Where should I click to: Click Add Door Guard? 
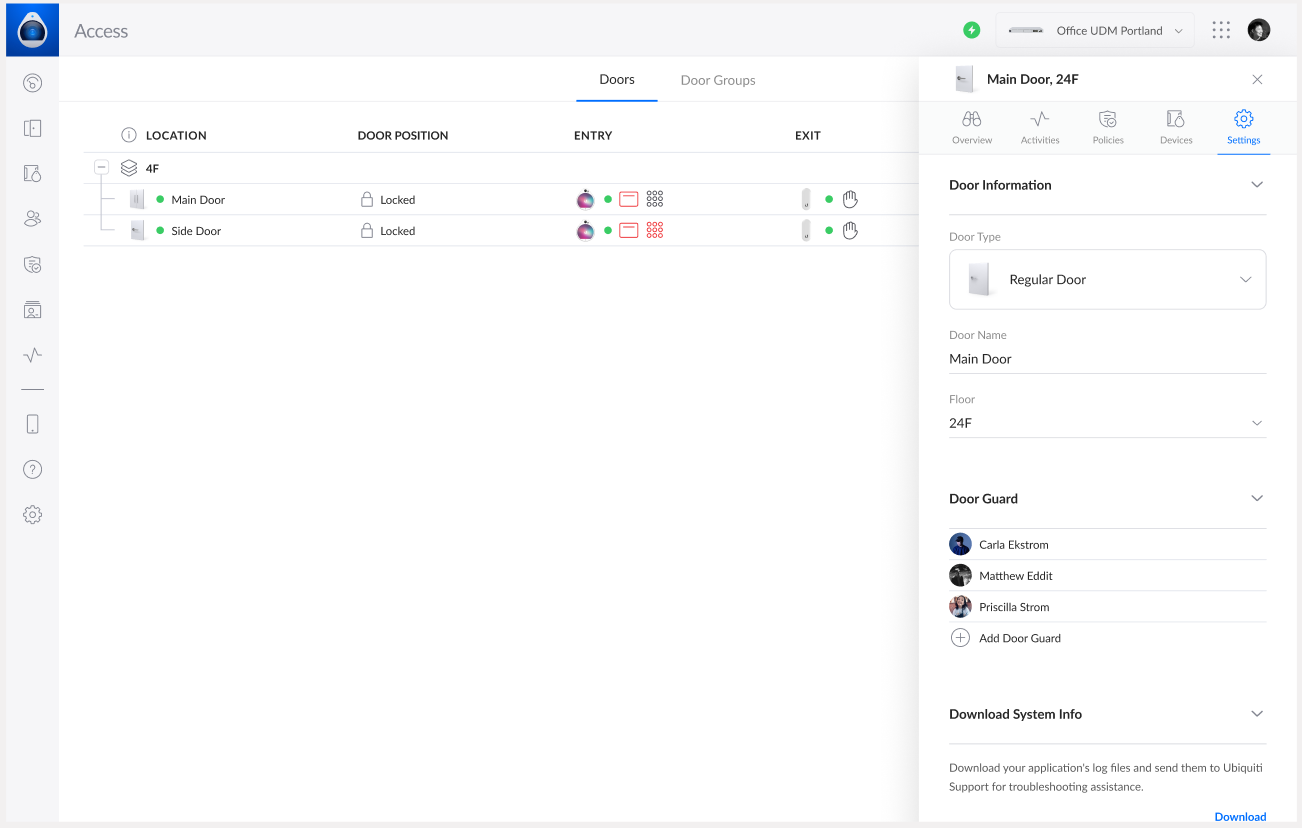tap(1019, 638)
